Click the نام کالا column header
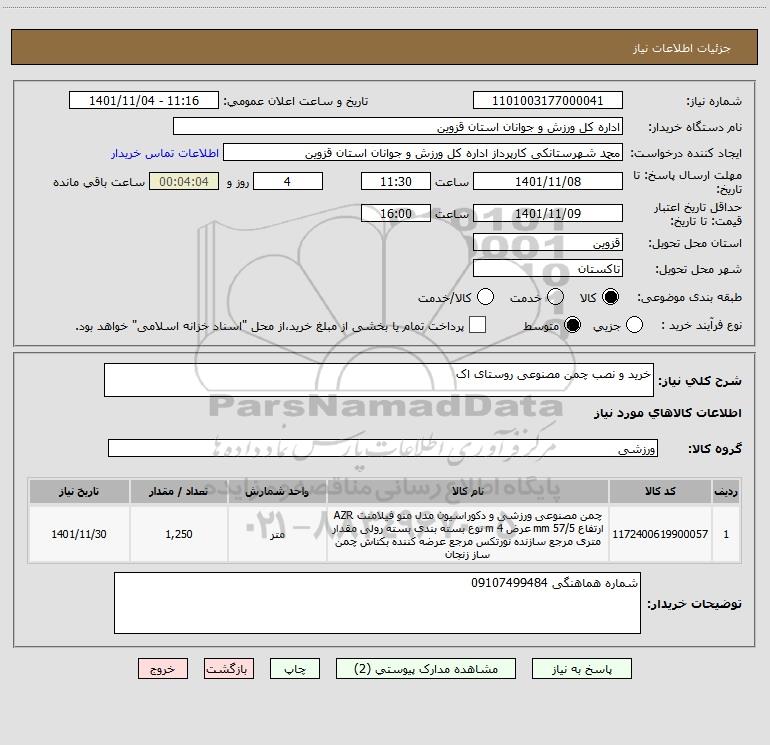The image size is (770, 745). click(x=468, y=491)
